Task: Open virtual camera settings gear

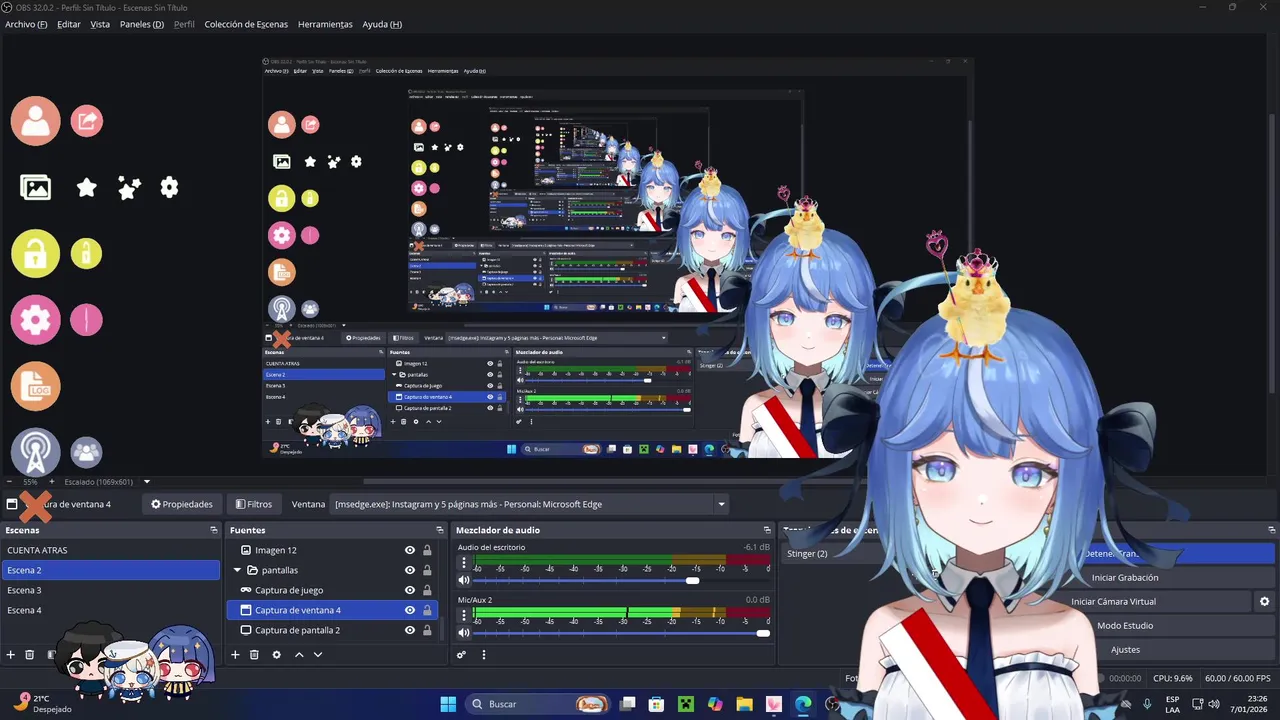Action: tap(1264, 602)
